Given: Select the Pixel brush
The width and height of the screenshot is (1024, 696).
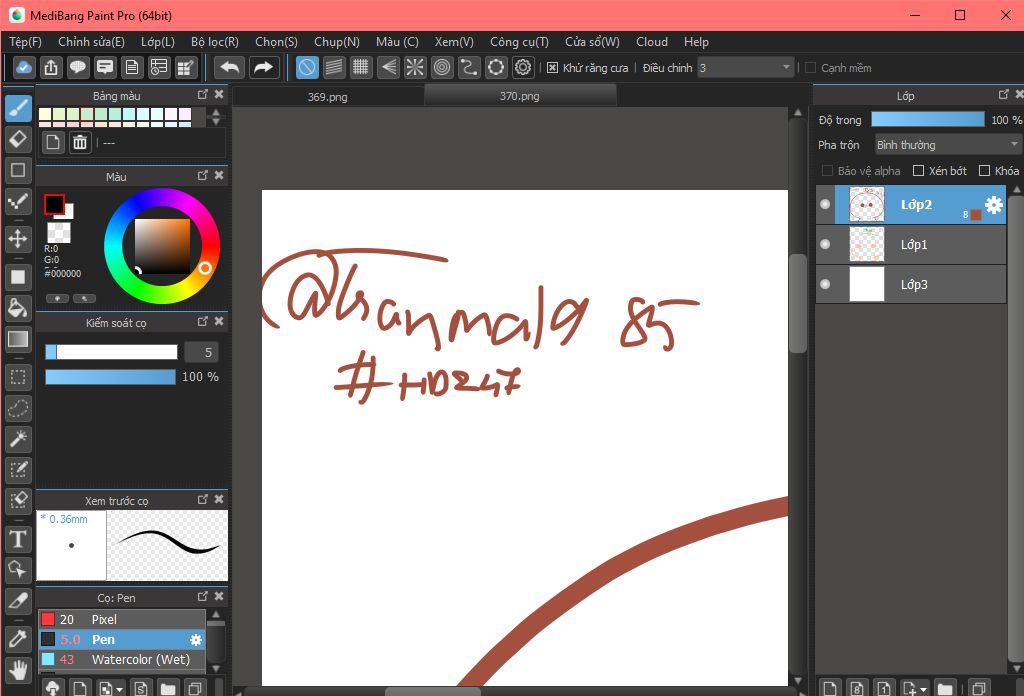Looking at the screenshot, I should click(122, 619).
